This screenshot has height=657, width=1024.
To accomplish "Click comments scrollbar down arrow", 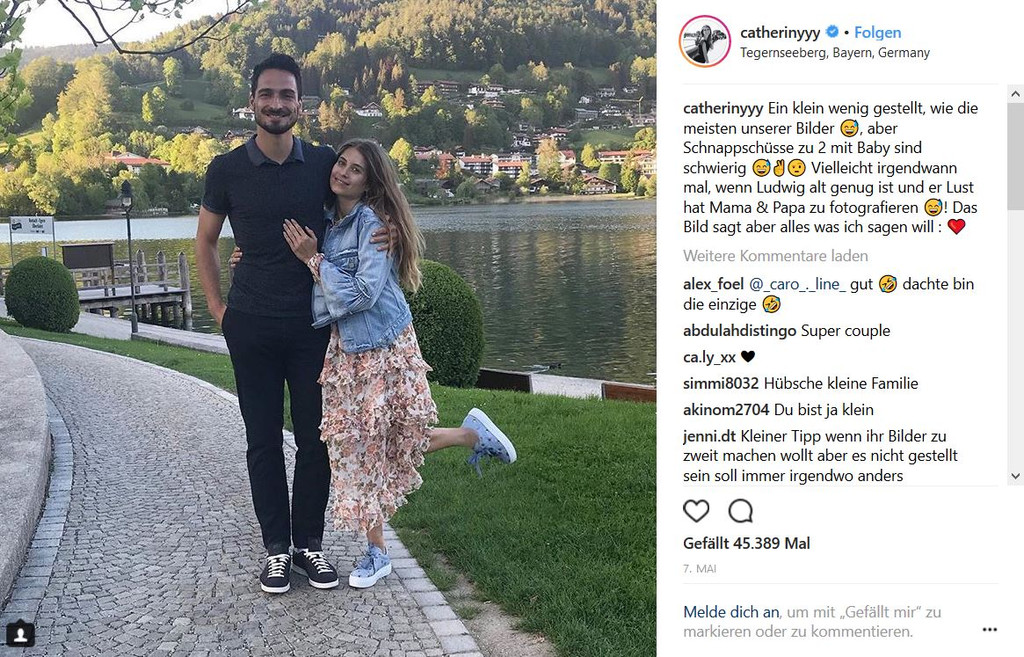I will [1016, 476].
